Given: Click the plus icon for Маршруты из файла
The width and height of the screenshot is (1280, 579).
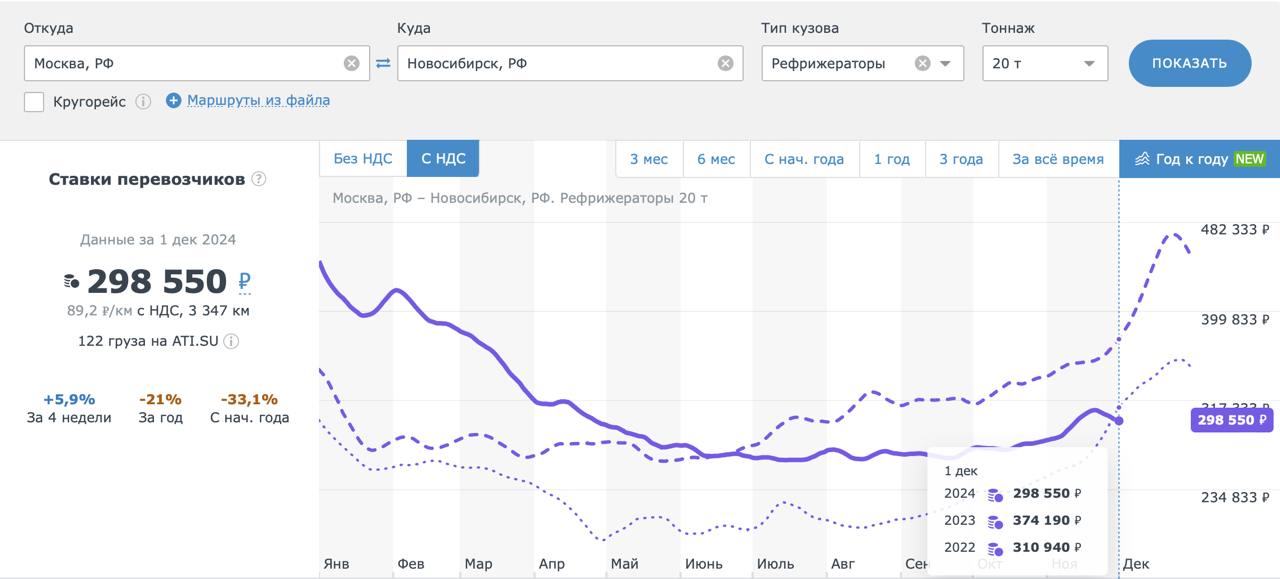Looking at the screenshot, I should 174,100.
